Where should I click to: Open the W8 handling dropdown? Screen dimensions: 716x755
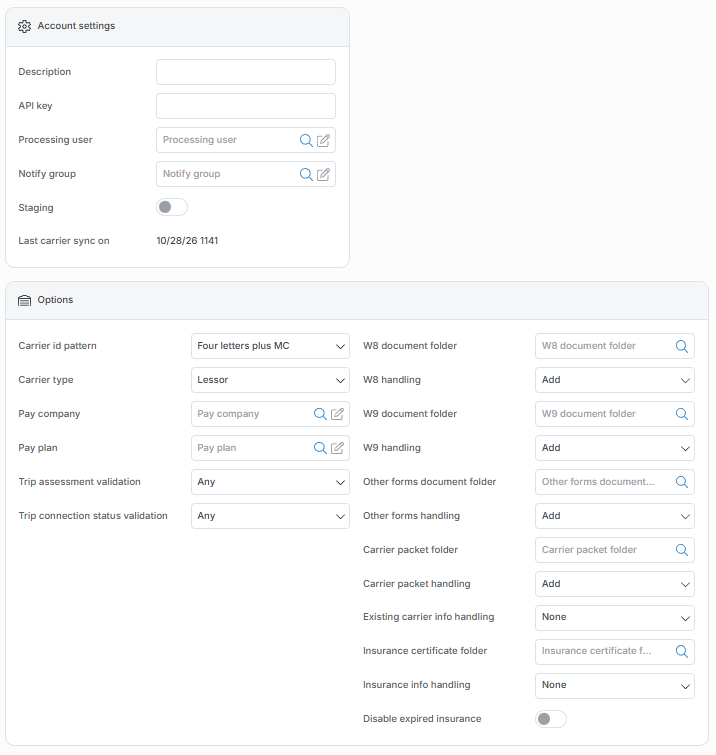tap(615, 380)
